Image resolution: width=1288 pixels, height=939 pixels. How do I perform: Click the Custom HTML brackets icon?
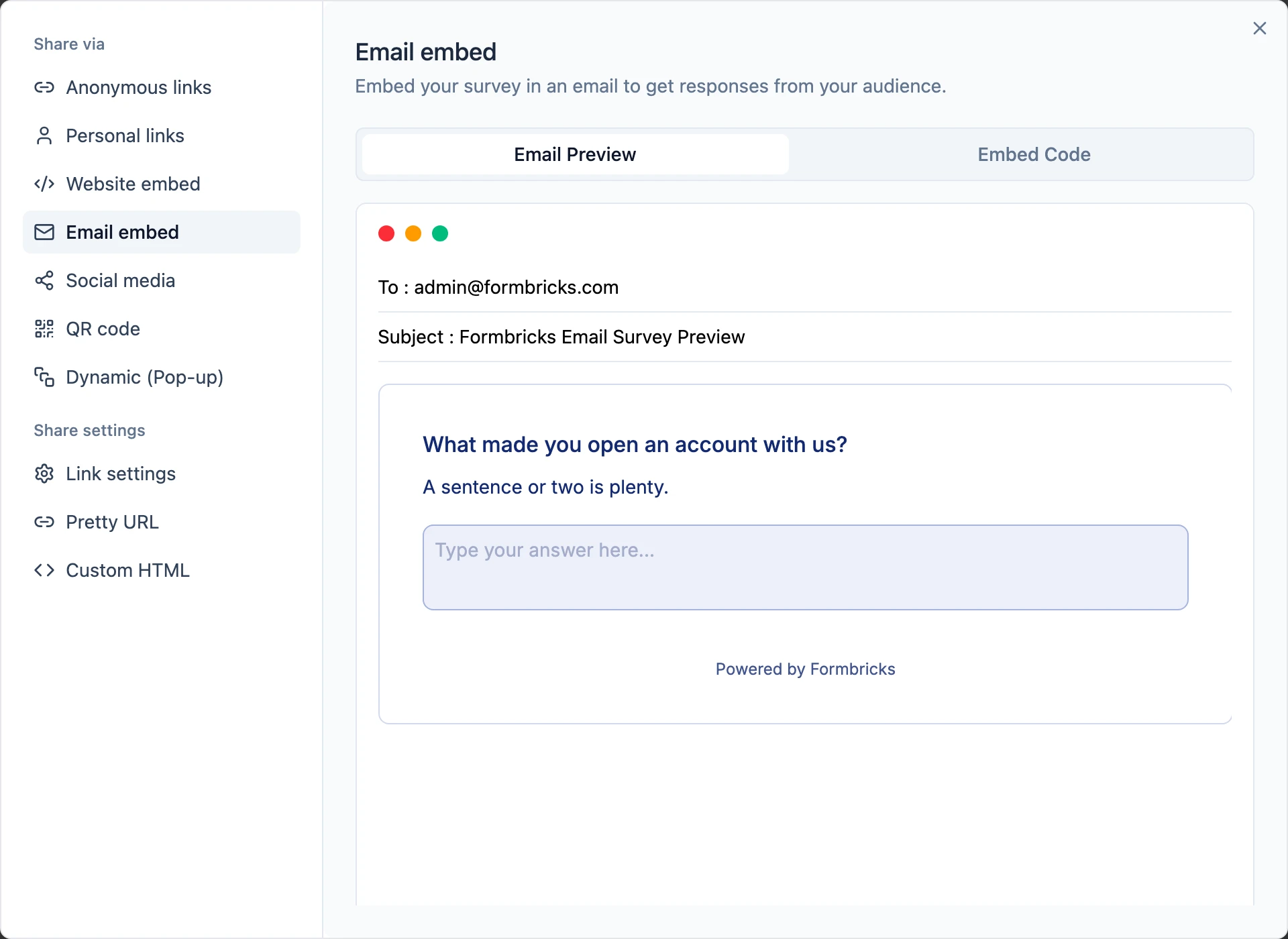click(44, 570)
